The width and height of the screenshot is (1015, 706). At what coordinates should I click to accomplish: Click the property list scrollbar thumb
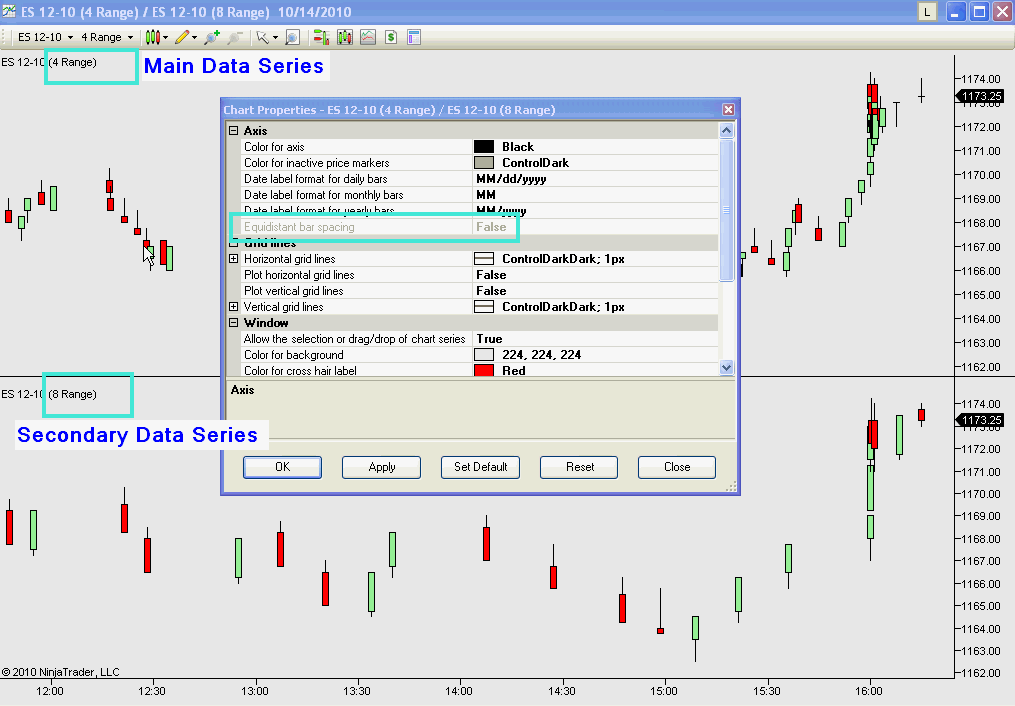(x=726, y=210)
